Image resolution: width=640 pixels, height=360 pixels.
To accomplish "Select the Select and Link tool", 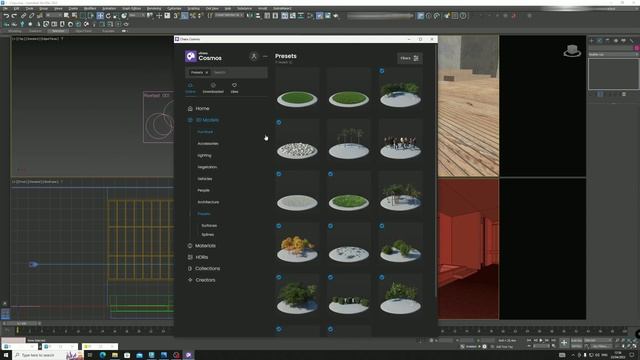I will coord(24,16).
